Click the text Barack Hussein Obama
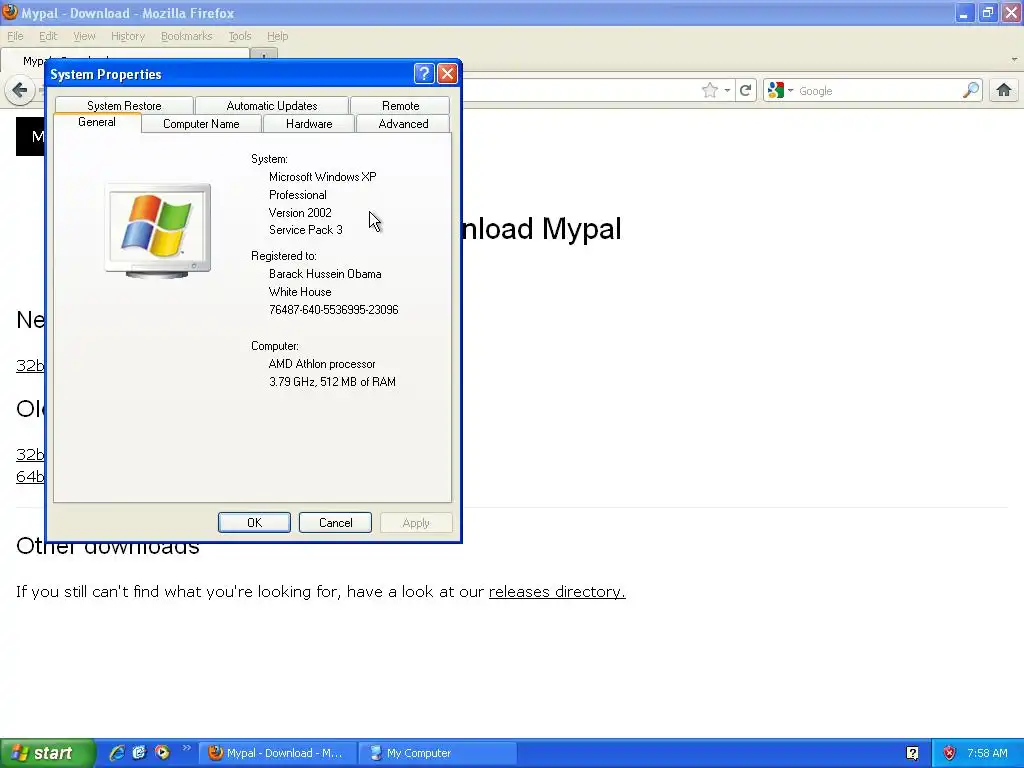The height and width of the screenshot is (768, 1024). coord(325,274)
